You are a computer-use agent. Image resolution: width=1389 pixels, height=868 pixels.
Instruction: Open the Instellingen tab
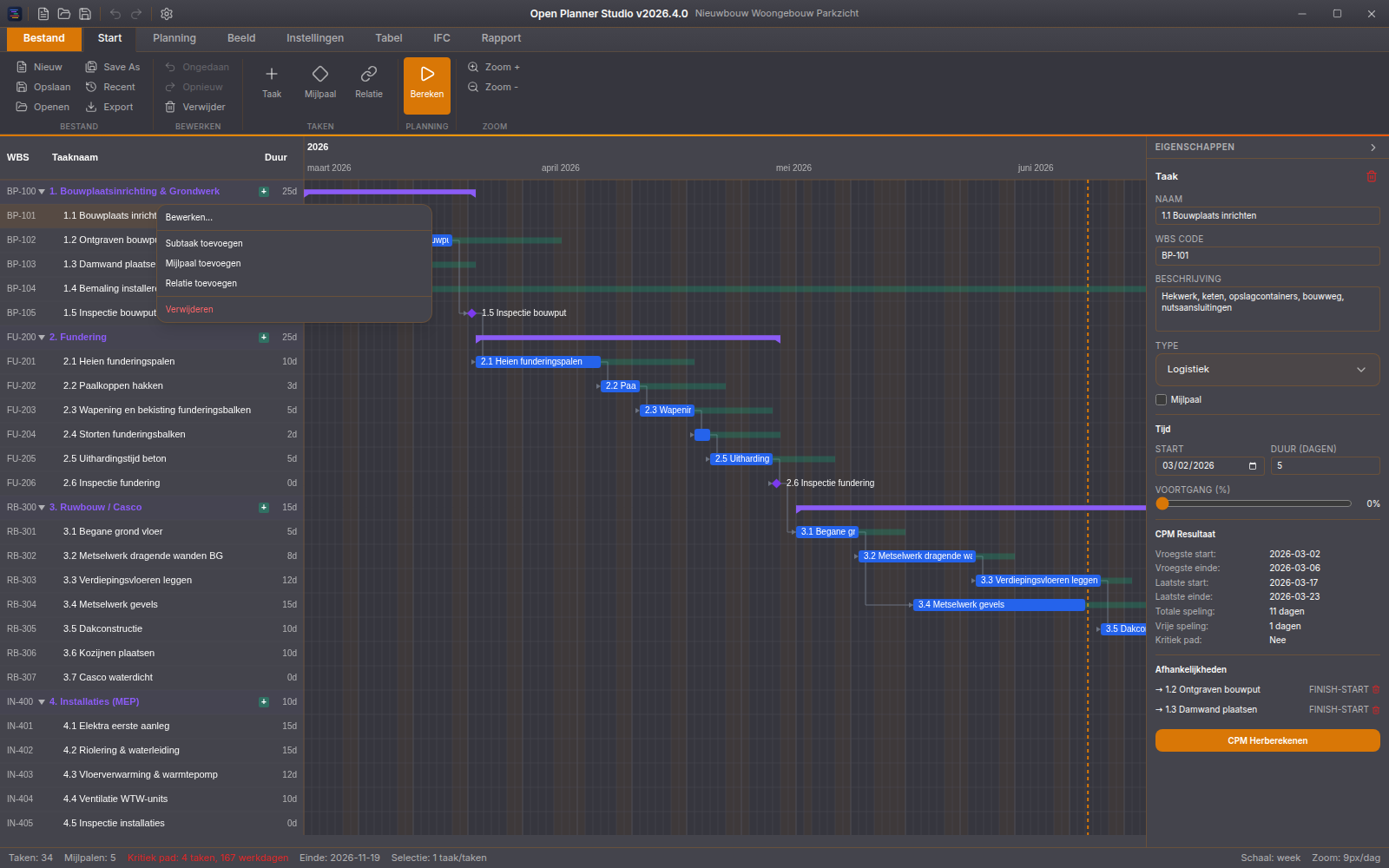(x=315, y=38)
